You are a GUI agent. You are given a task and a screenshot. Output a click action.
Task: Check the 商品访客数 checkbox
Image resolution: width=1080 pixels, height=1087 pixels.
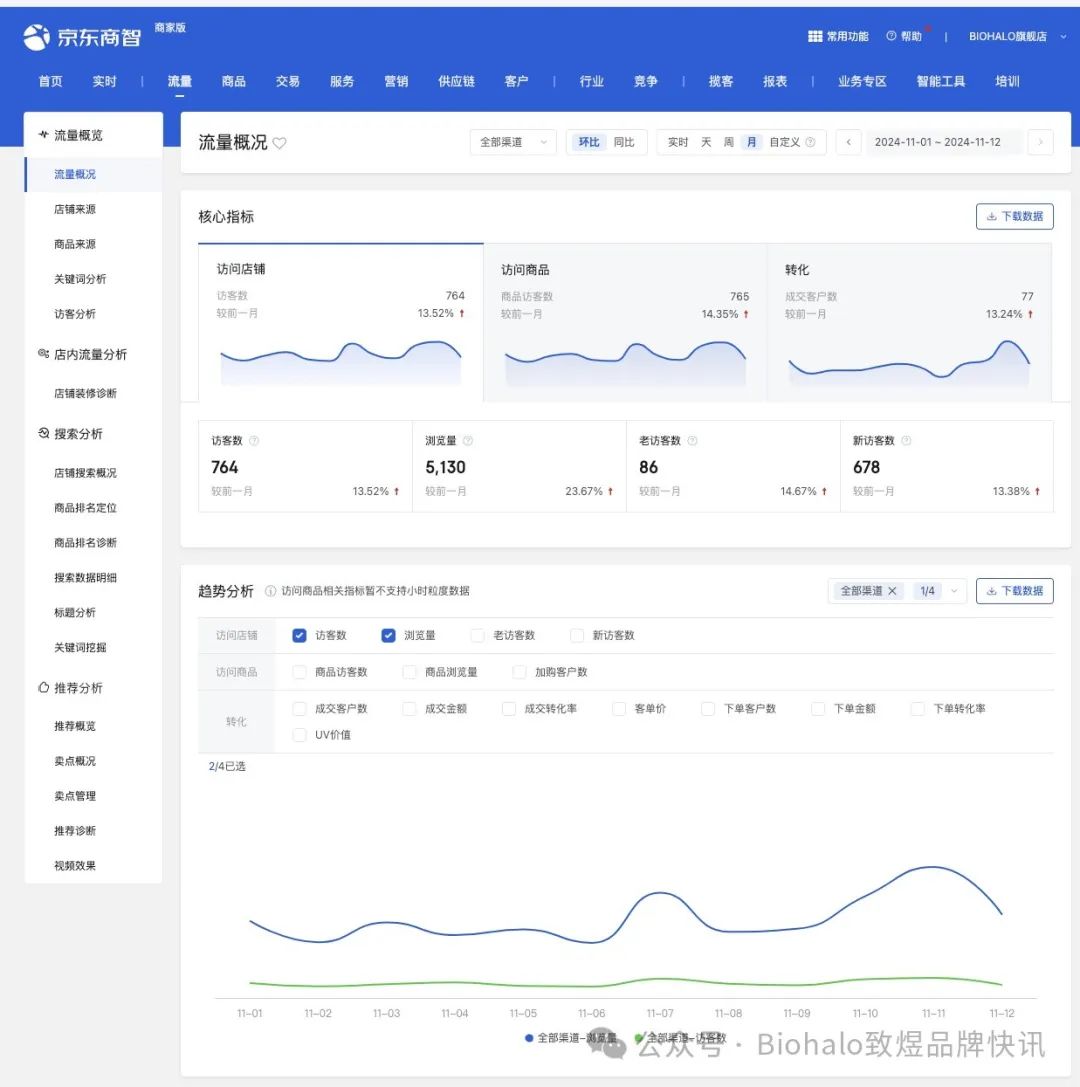coord(299,672)
